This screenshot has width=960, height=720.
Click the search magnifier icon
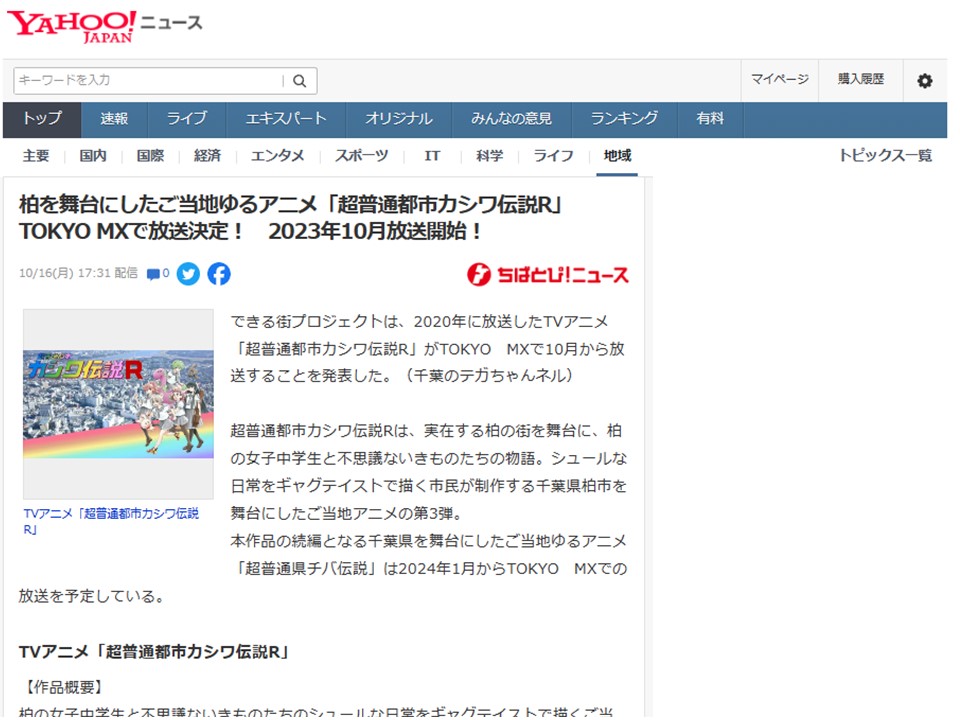(299, 81)
